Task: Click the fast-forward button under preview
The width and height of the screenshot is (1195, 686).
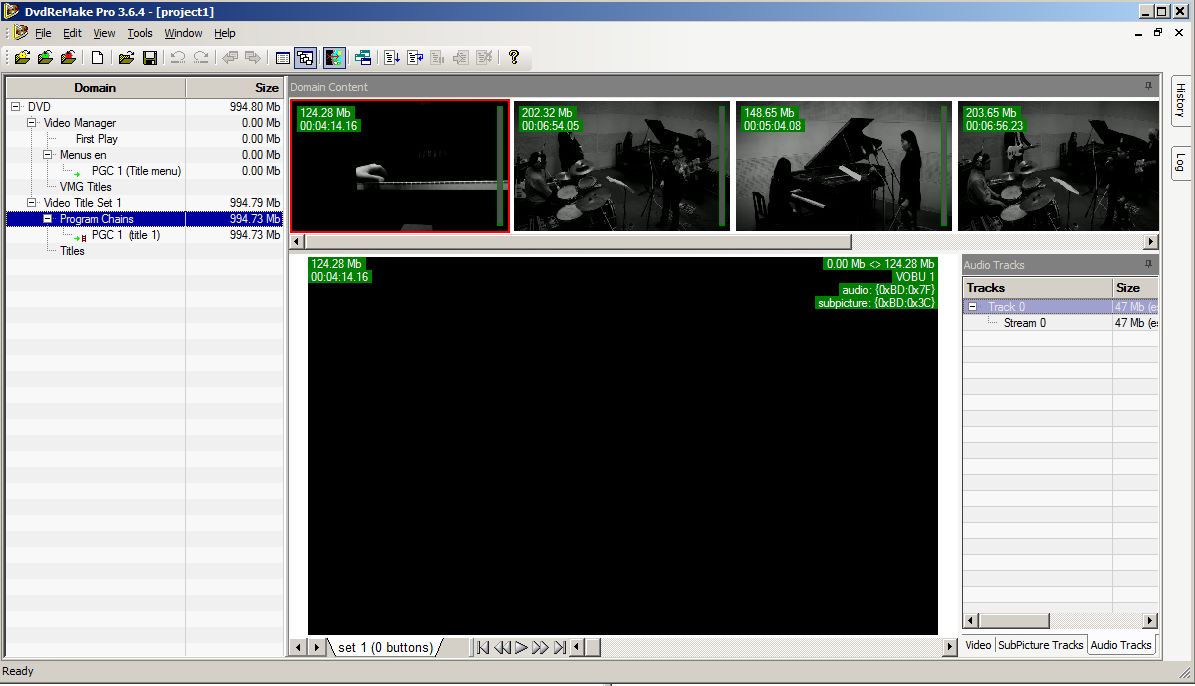Action: point(540,647)
